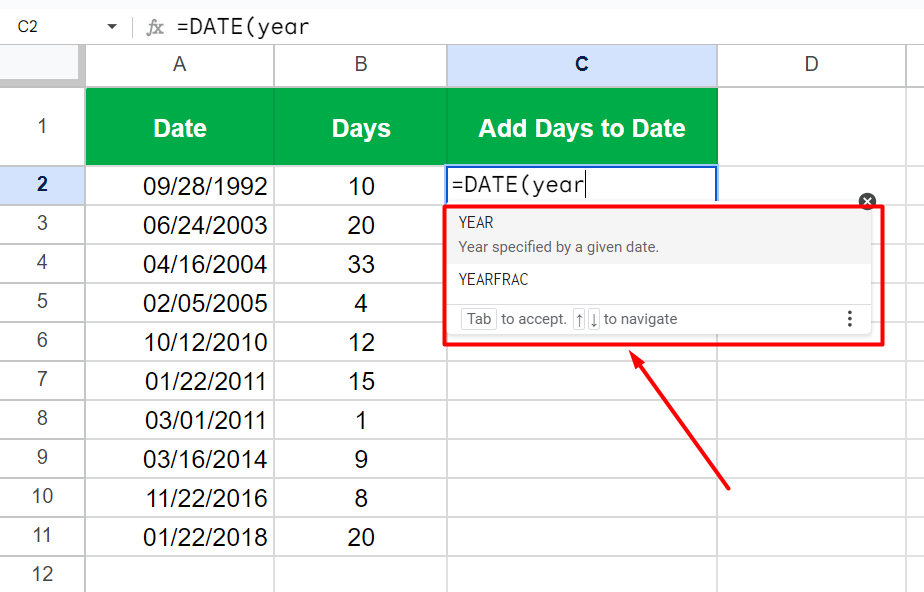Open the suggestion popup's three-dot menu
The height and width of the screenshot is (592, 924).
849,319
